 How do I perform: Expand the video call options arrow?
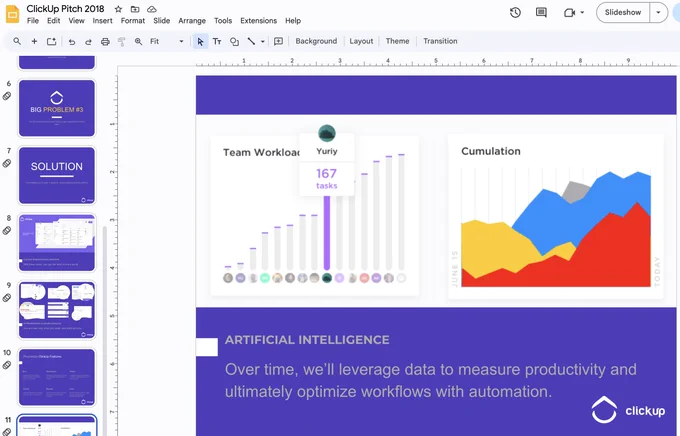click(582, 13)
